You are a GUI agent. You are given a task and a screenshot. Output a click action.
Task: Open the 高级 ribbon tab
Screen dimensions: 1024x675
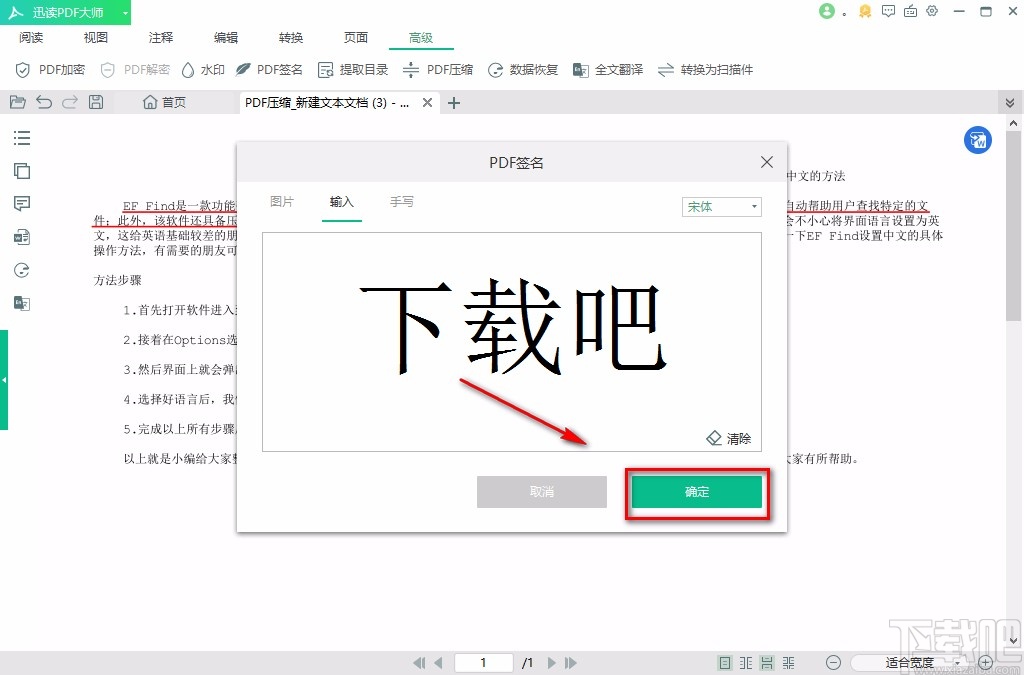click(x=420, y=37)
